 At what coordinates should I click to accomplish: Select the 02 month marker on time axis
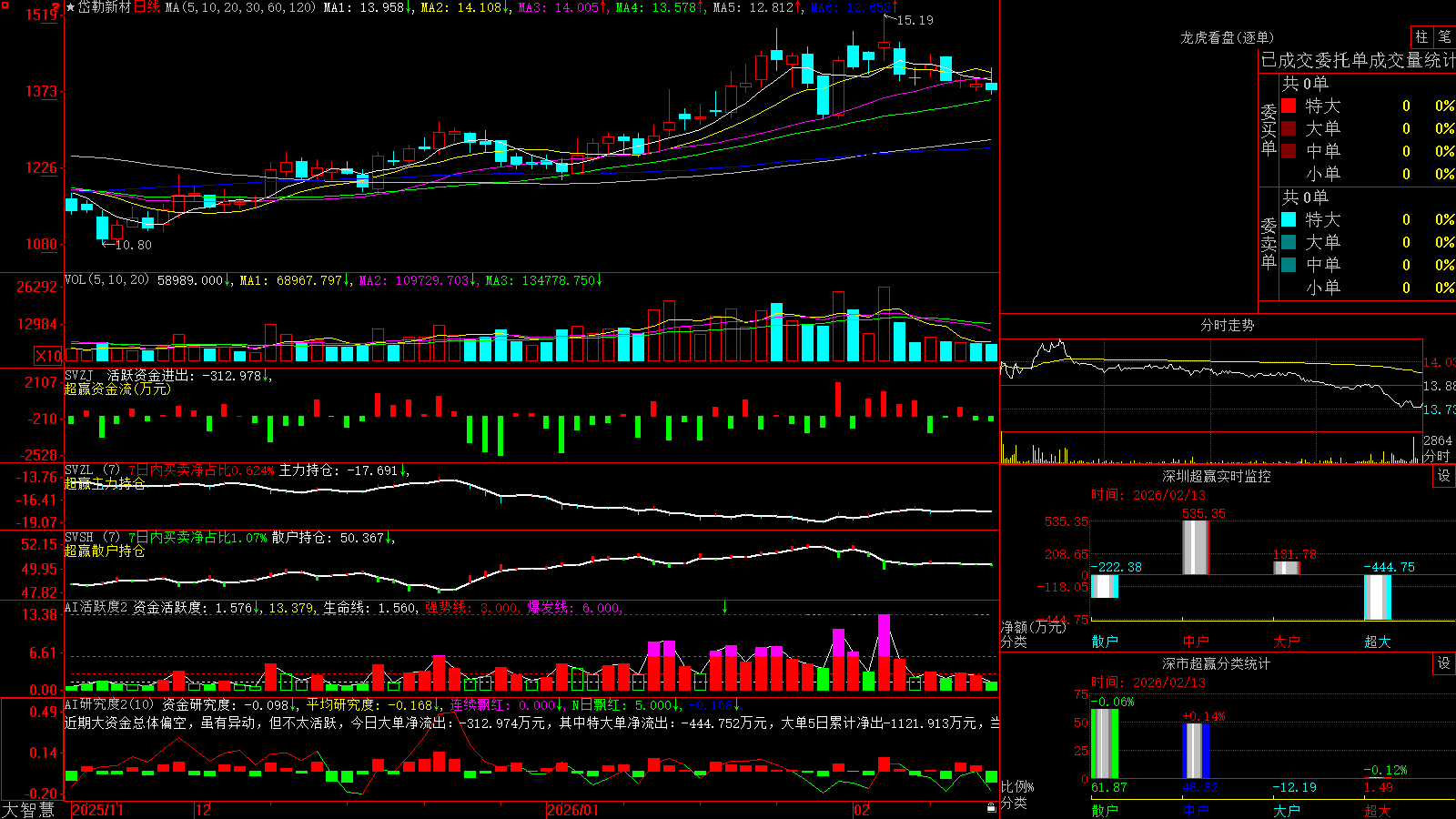(x=861, y=810)
